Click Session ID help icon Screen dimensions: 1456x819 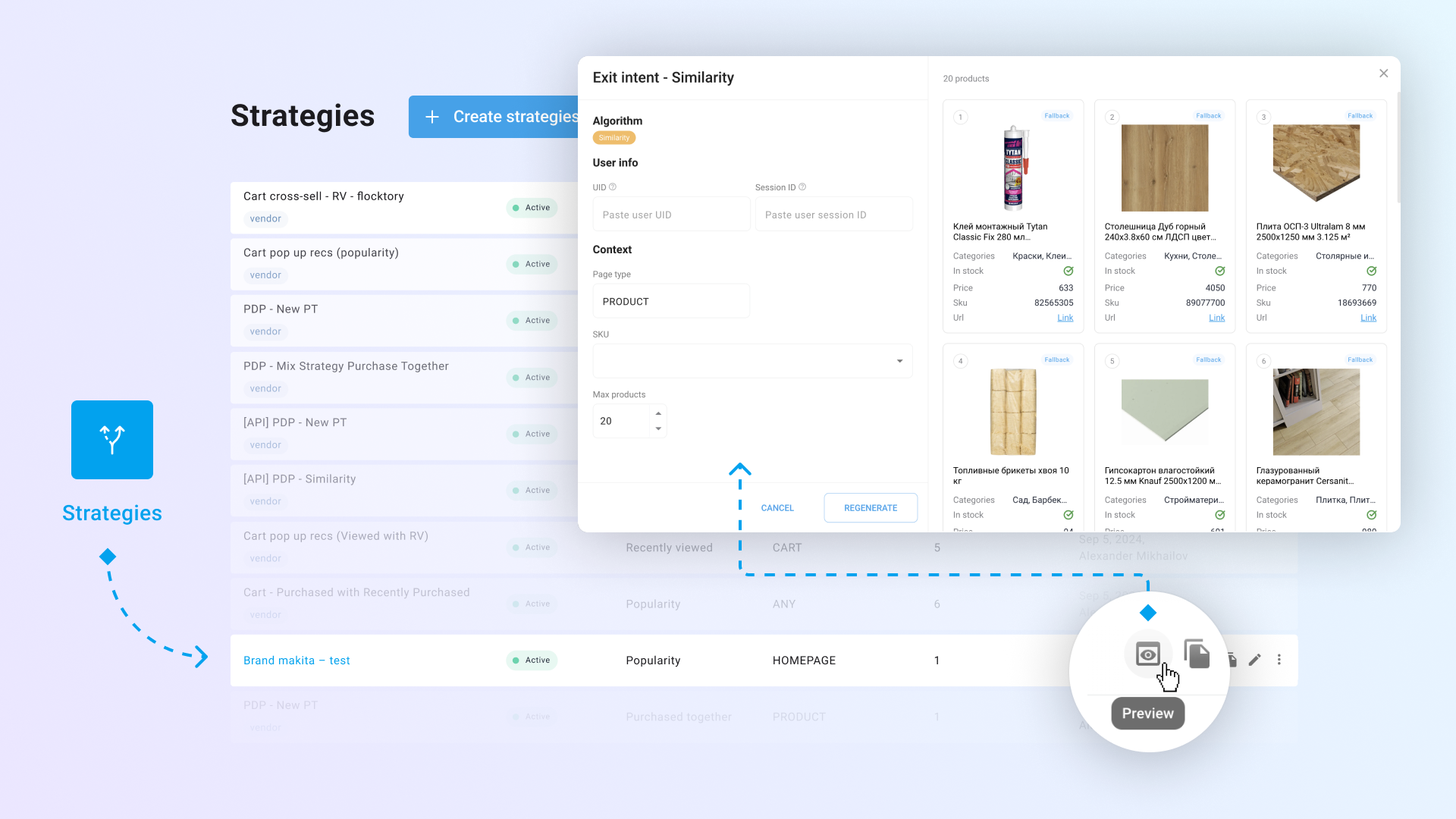(x=802, y=187)
